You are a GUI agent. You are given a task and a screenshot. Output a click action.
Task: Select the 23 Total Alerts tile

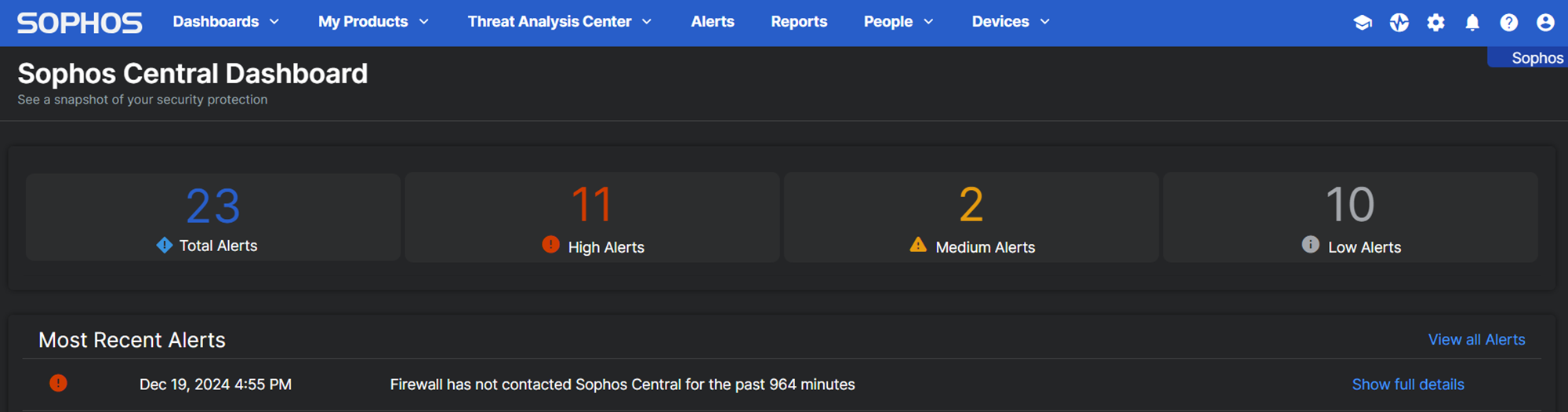(x=213, y=217)
